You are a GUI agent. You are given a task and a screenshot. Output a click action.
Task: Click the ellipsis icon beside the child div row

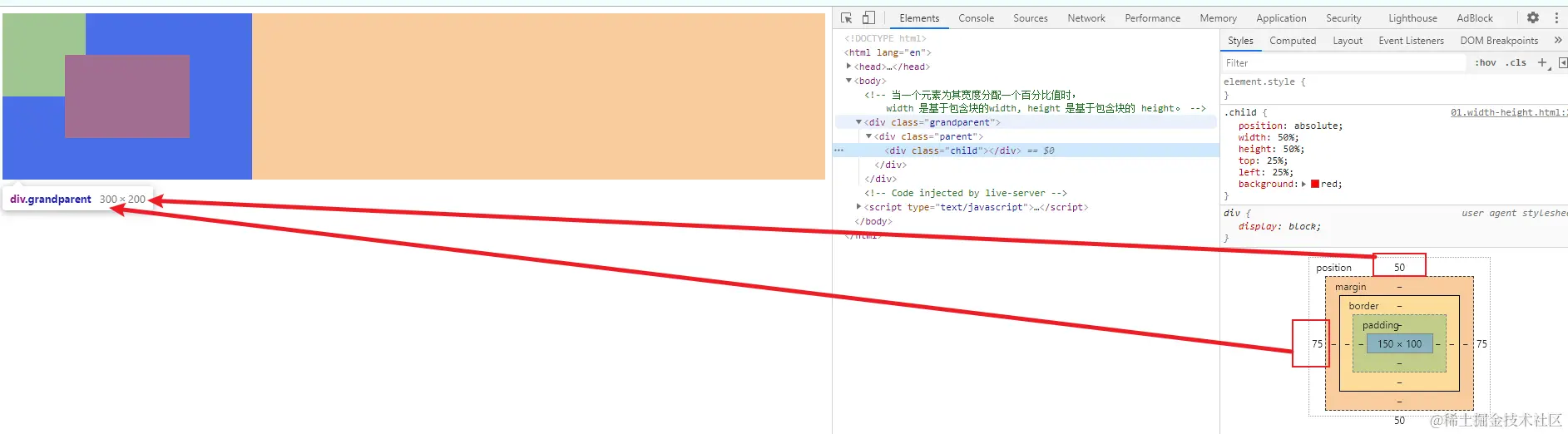click(x=839, y=150)
